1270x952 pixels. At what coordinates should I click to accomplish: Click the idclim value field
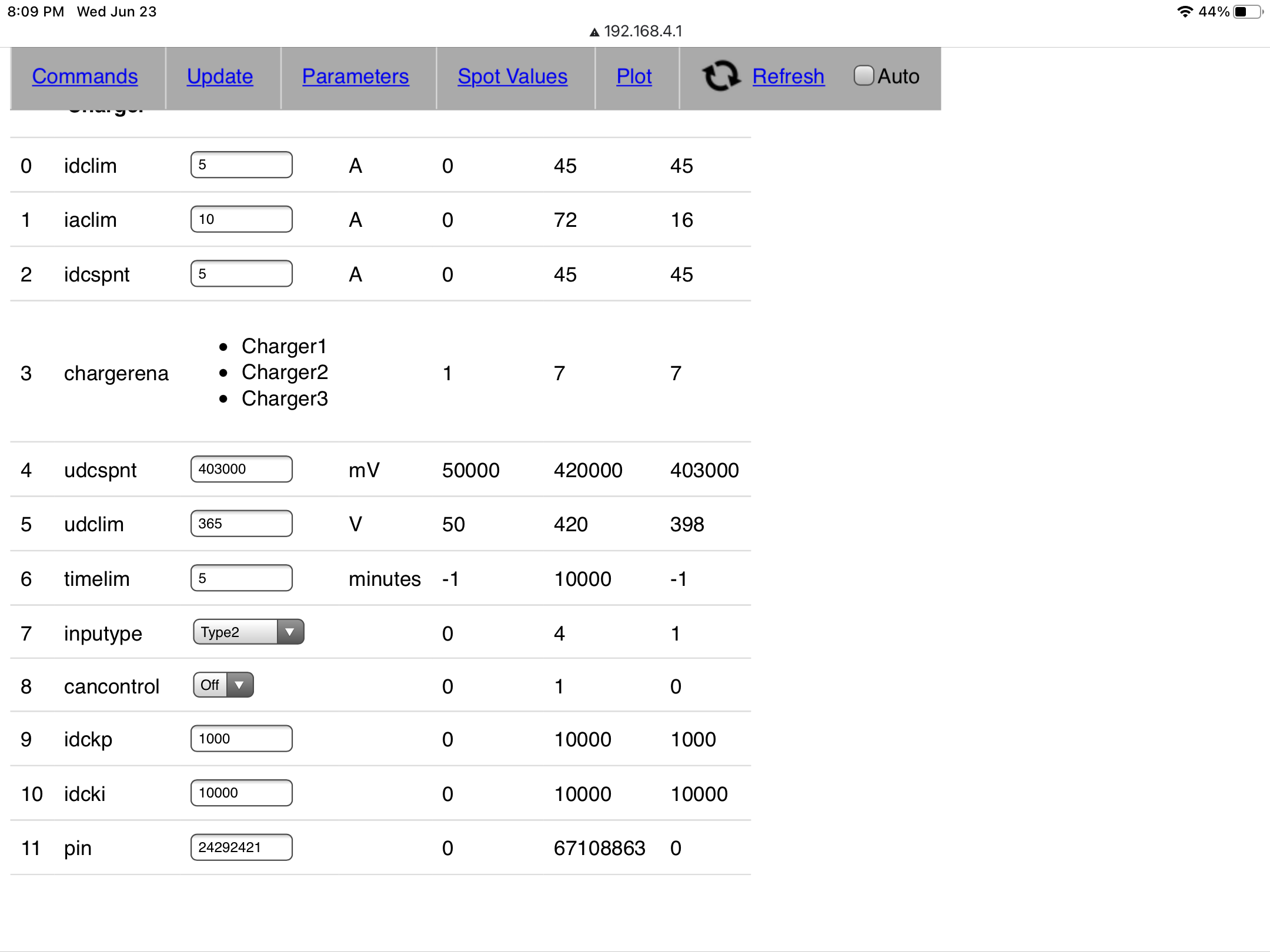point(241,165)
